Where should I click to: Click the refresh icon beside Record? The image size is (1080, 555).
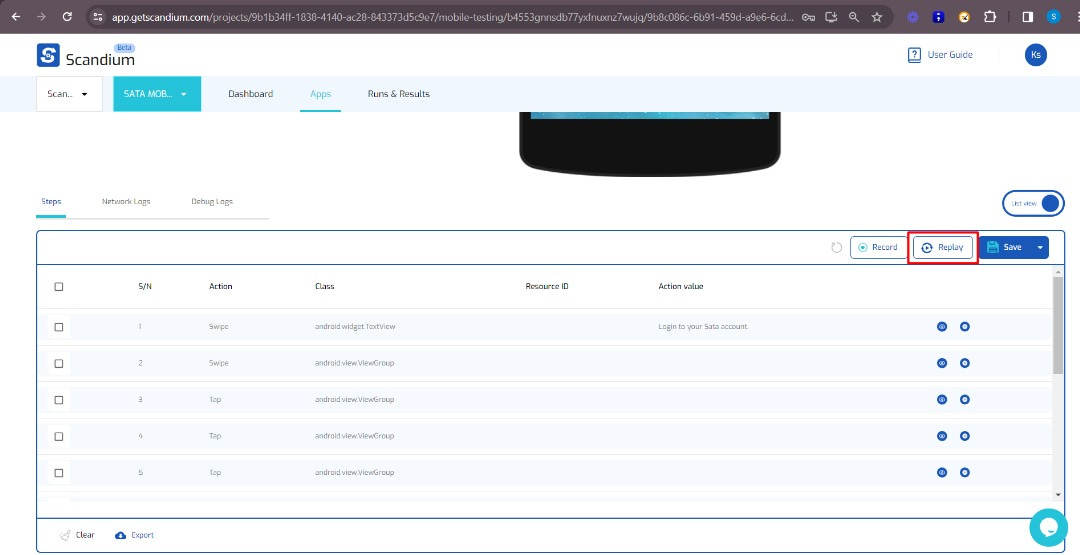coord(836,247)
